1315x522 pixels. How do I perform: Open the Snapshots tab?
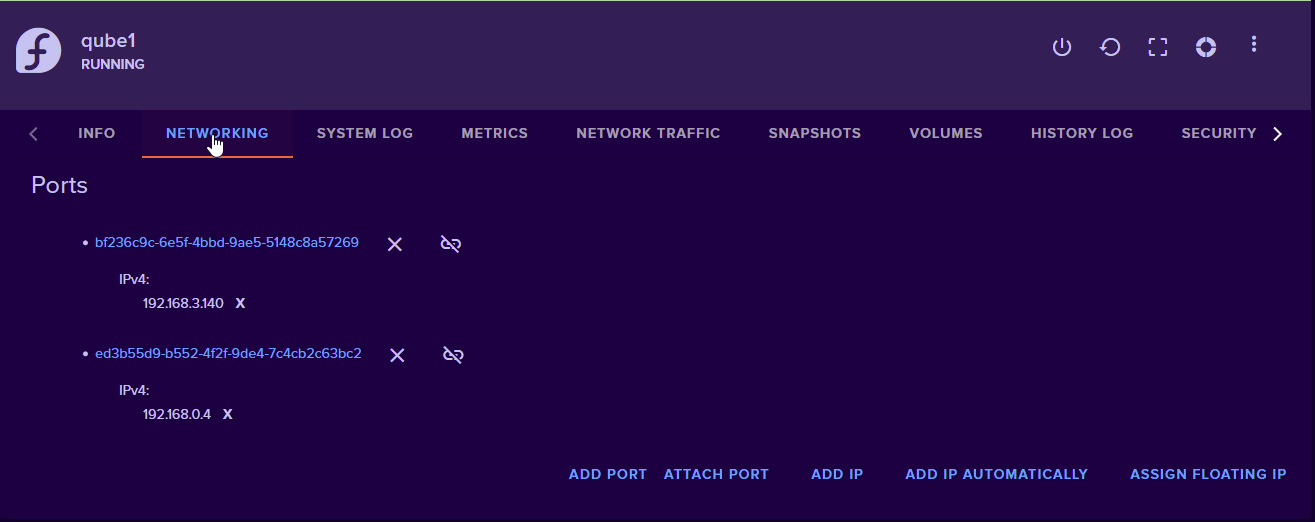(814, 133)
